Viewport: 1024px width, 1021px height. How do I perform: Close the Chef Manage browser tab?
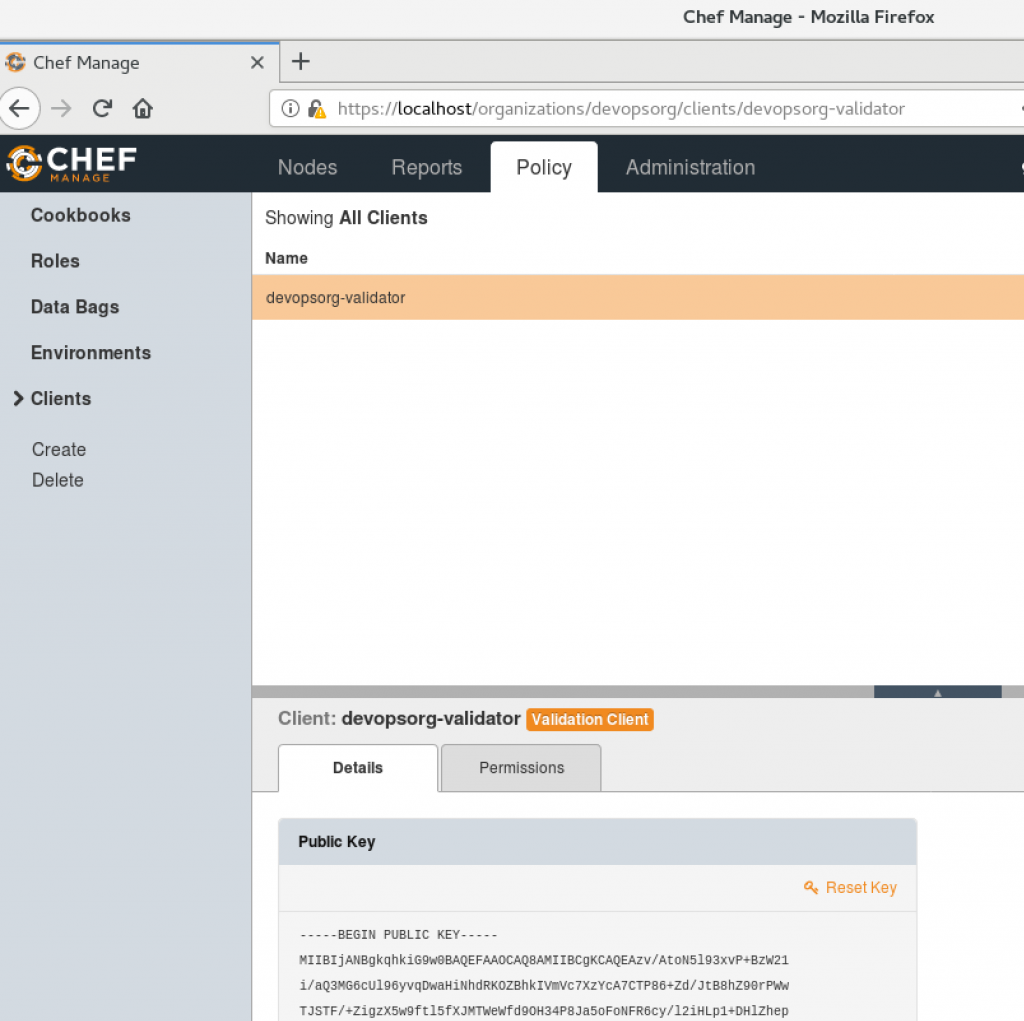point(257,63)
